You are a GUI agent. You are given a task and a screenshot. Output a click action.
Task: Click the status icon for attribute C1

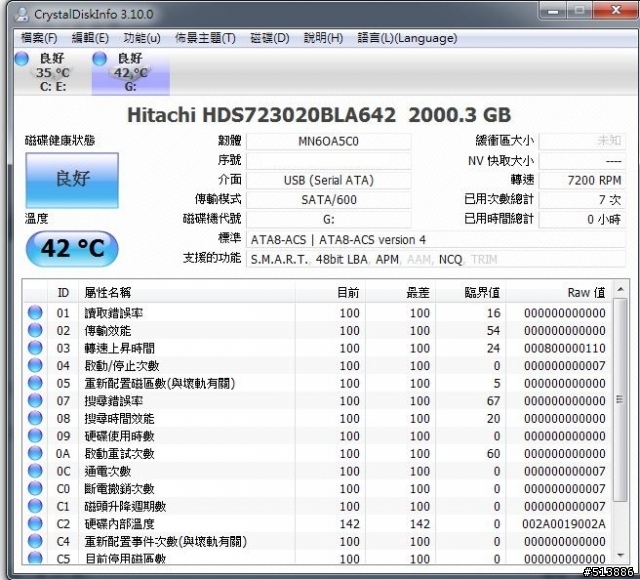(x=35, y=506)
